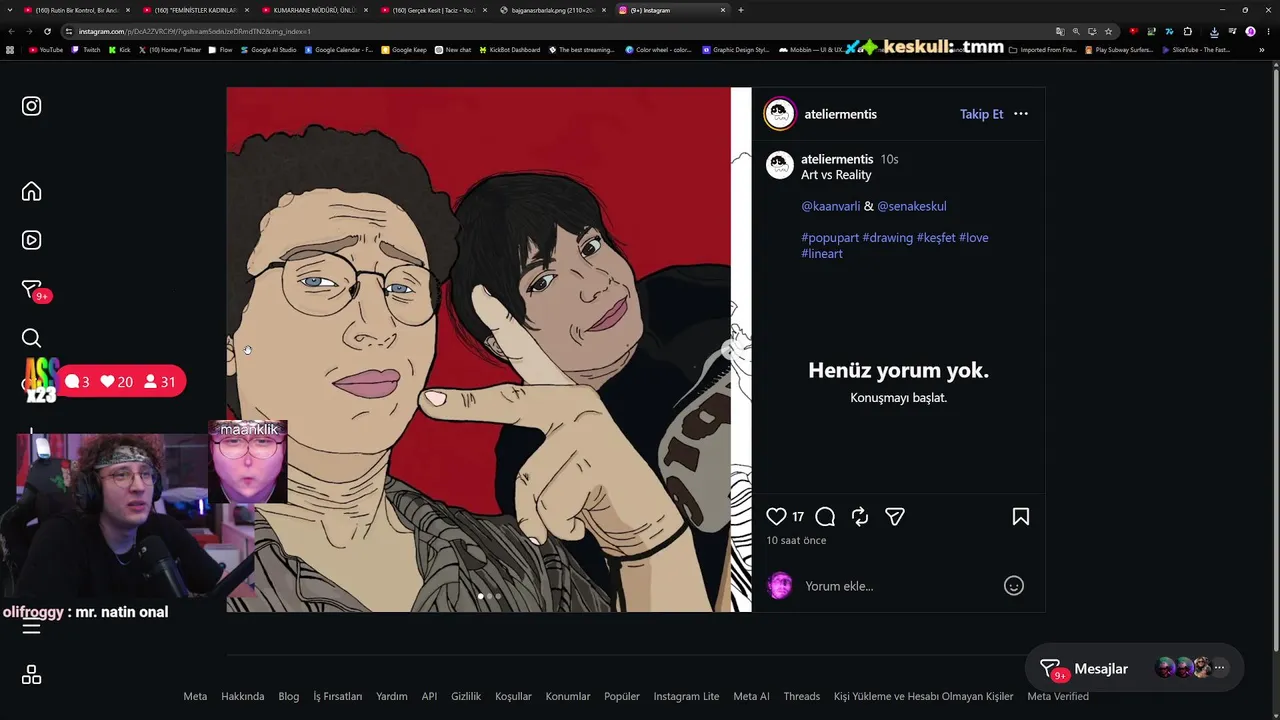Close the active Instagram tab

722,10
